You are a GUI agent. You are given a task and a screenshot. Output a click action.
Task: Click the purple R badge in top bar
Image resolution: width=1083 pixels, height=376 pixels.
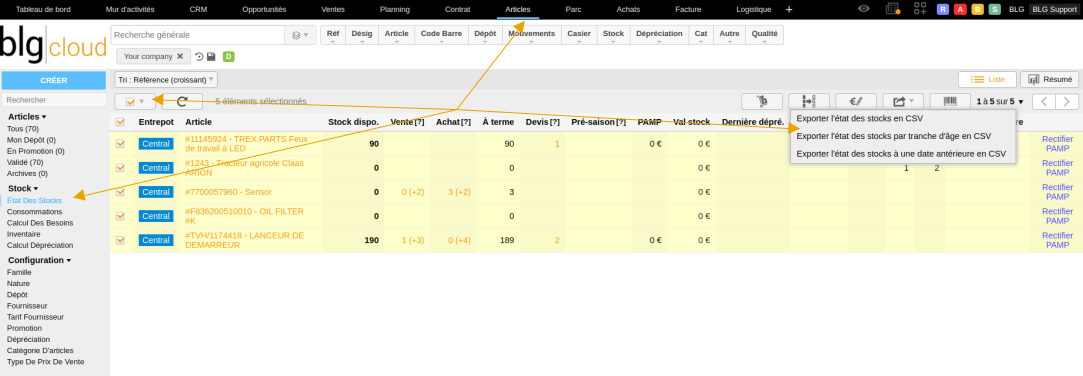click(942, 9)
